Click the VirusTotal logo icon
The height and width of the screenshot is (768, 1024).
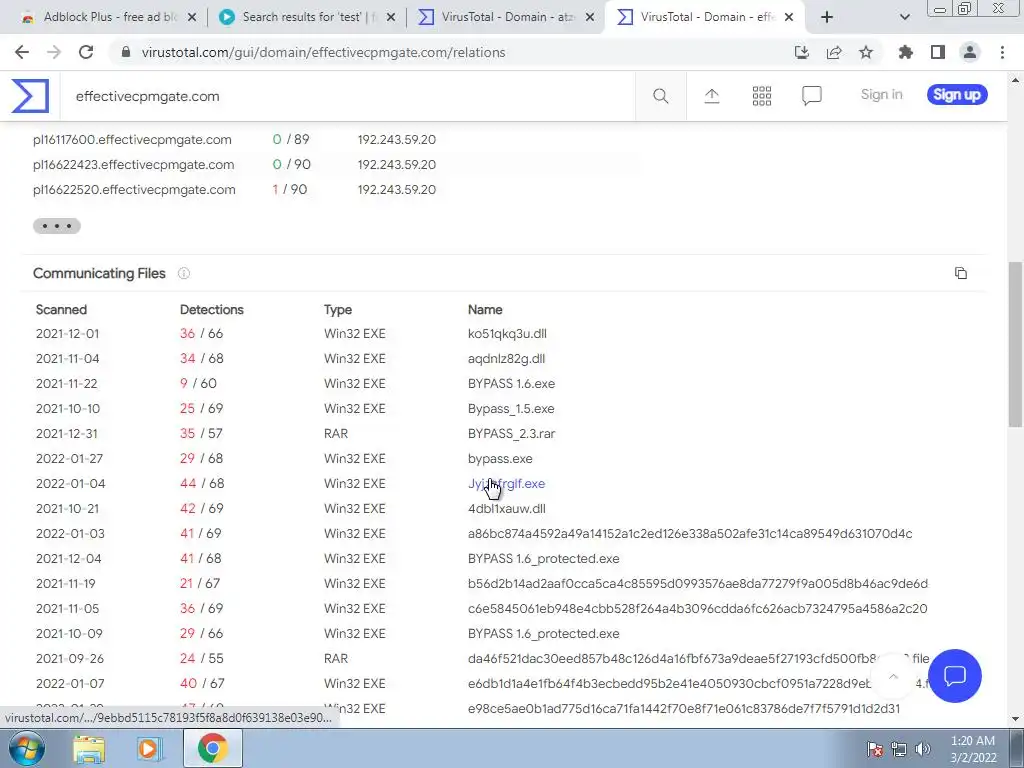click(x=30, y=96)
